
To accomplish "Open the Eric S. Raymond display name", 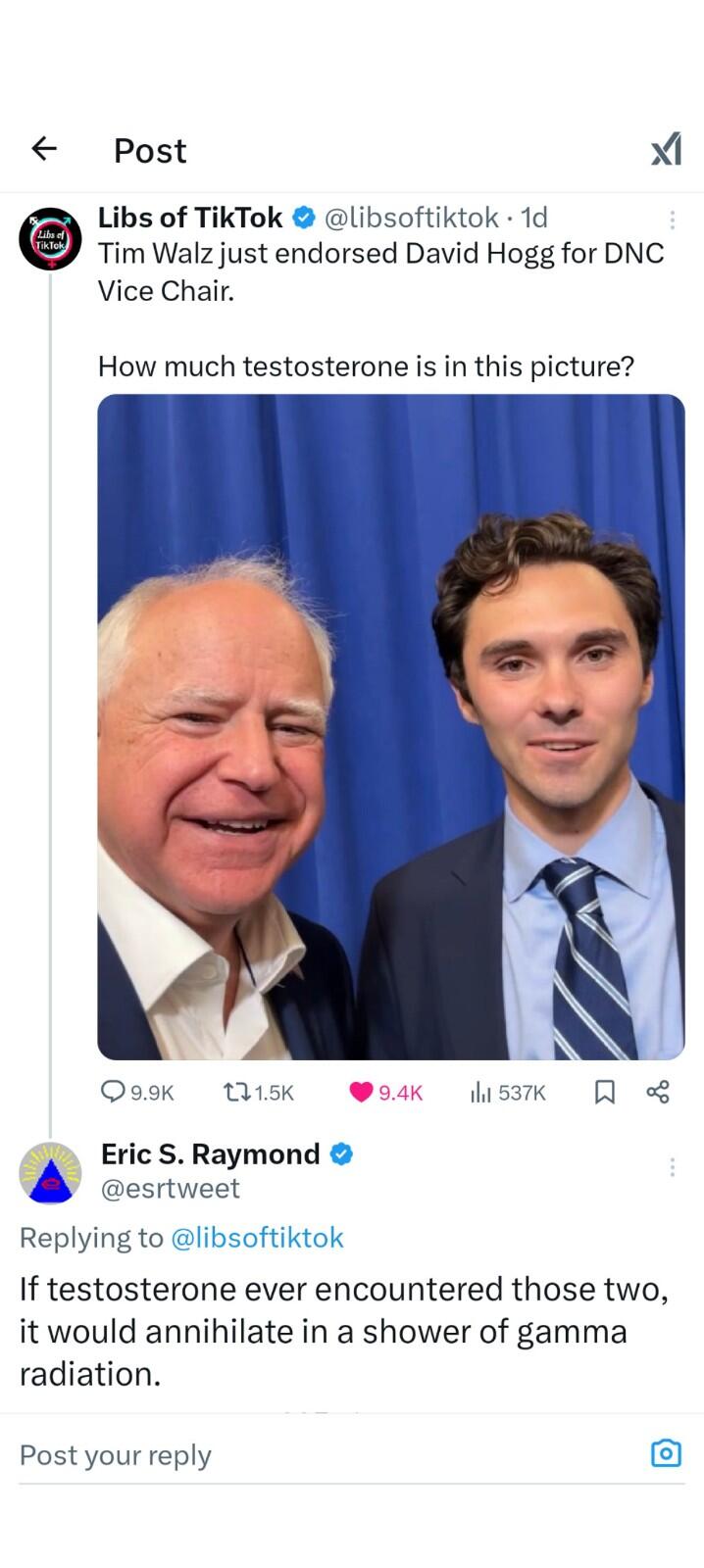I will 210,1154.
